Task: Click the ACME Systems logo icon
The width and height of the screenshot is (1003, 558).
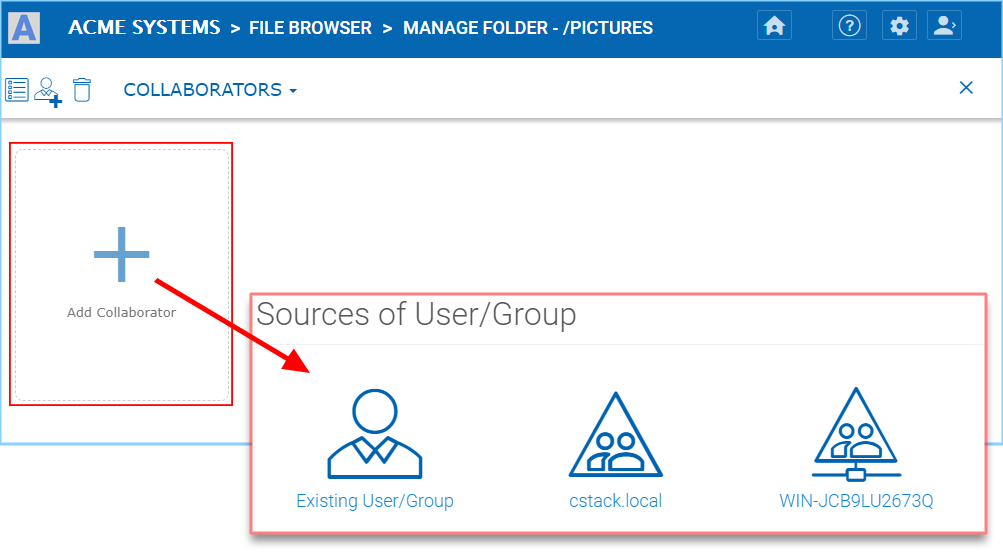Action: [x=24, y=28]
